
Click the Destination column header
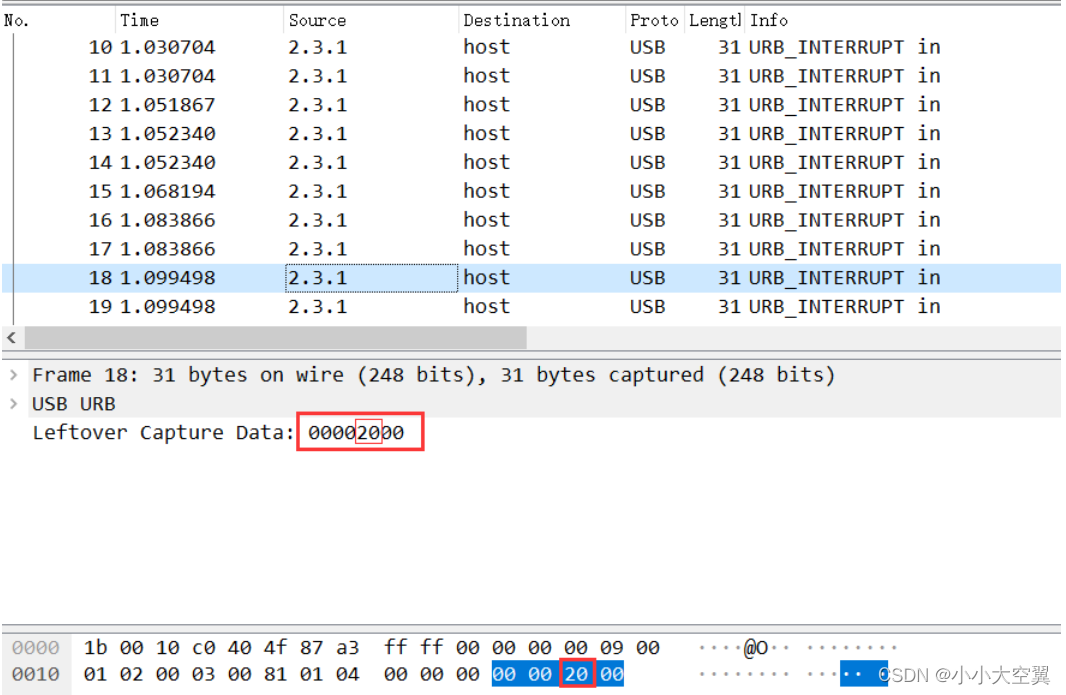pos(516,19)
